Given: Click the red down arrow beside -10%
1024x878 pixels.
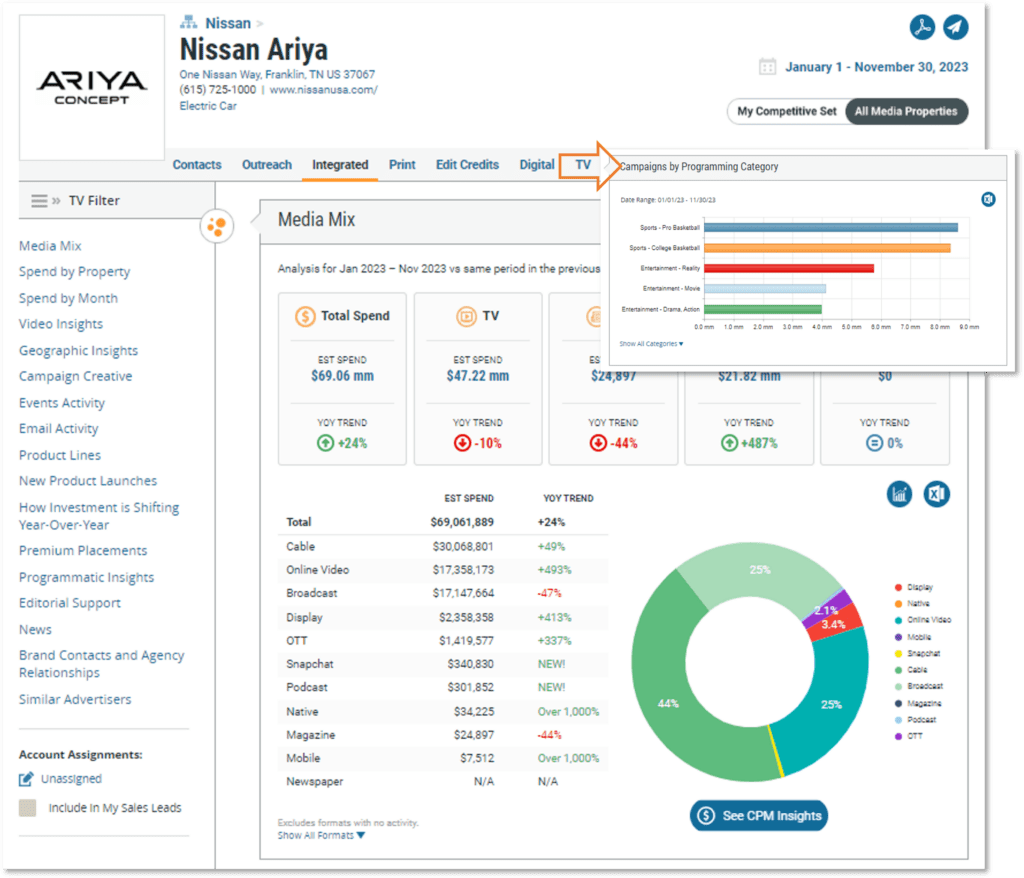Looking at the screenshot, I should tap(462, 443).
